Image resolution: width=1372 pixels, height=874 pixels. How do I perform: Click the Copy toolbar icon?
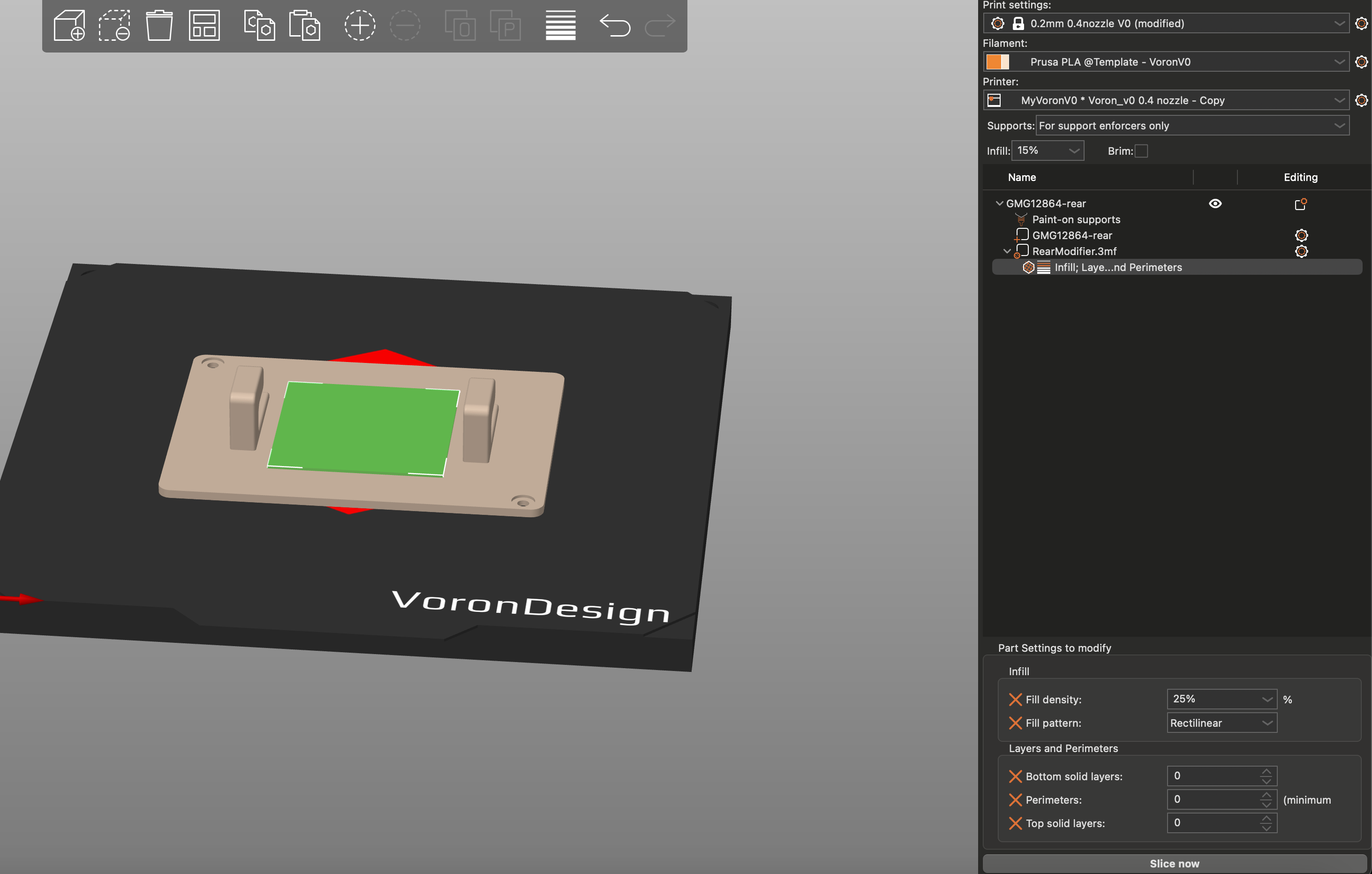tap(260, 25)
